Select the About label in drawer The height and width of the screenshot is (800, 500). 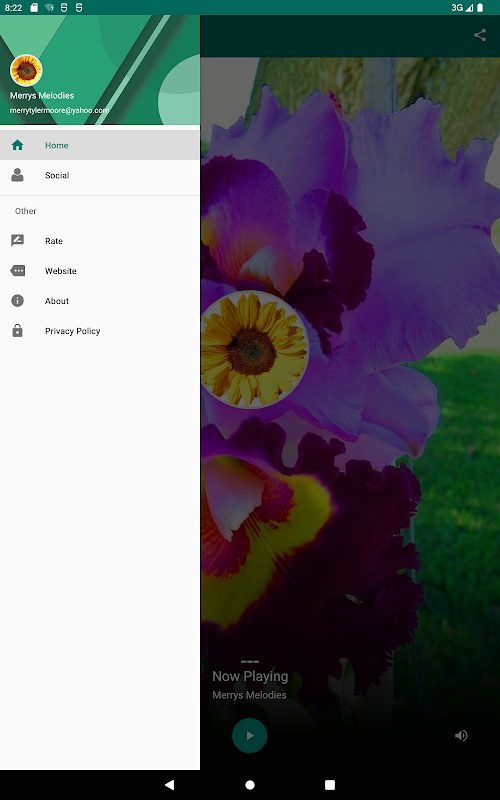pos(57,301)
